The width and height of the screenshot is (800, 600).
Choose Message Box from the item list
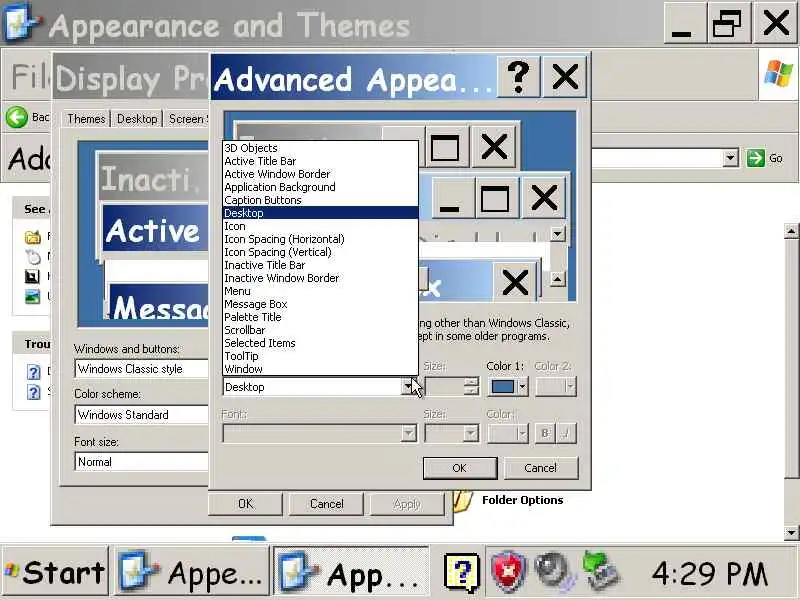click(x=320, y=304)
